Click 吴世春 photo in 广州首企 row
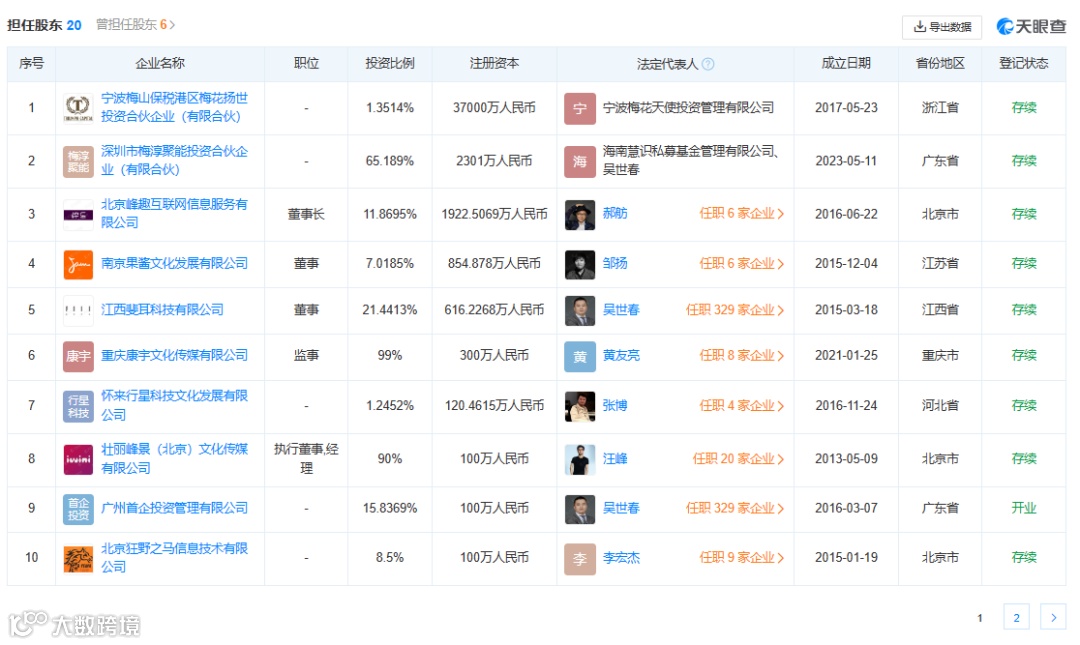The height and width of the screenshot is (645, 1080). tap(580, 509)
